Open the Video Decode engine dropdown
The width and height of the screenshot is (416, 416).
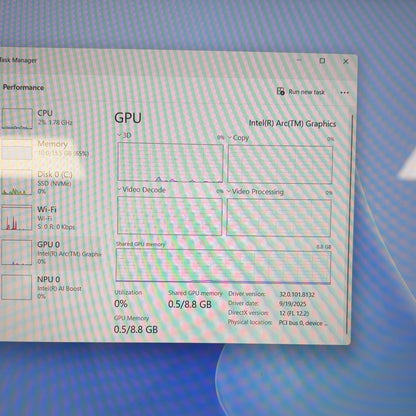click(x=119, y=190)
